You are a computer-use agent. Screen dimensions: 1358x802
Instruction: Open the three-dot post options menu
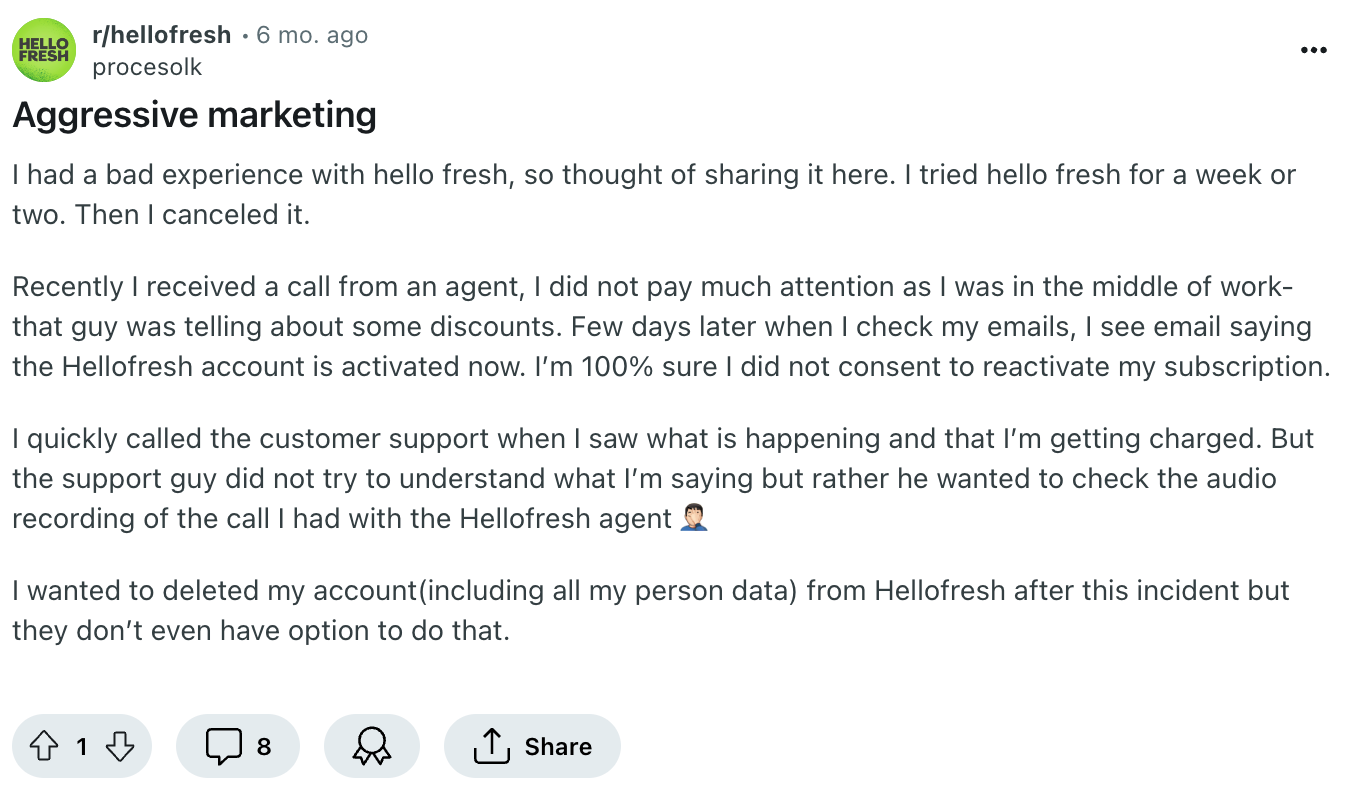tap(1313, 50)
